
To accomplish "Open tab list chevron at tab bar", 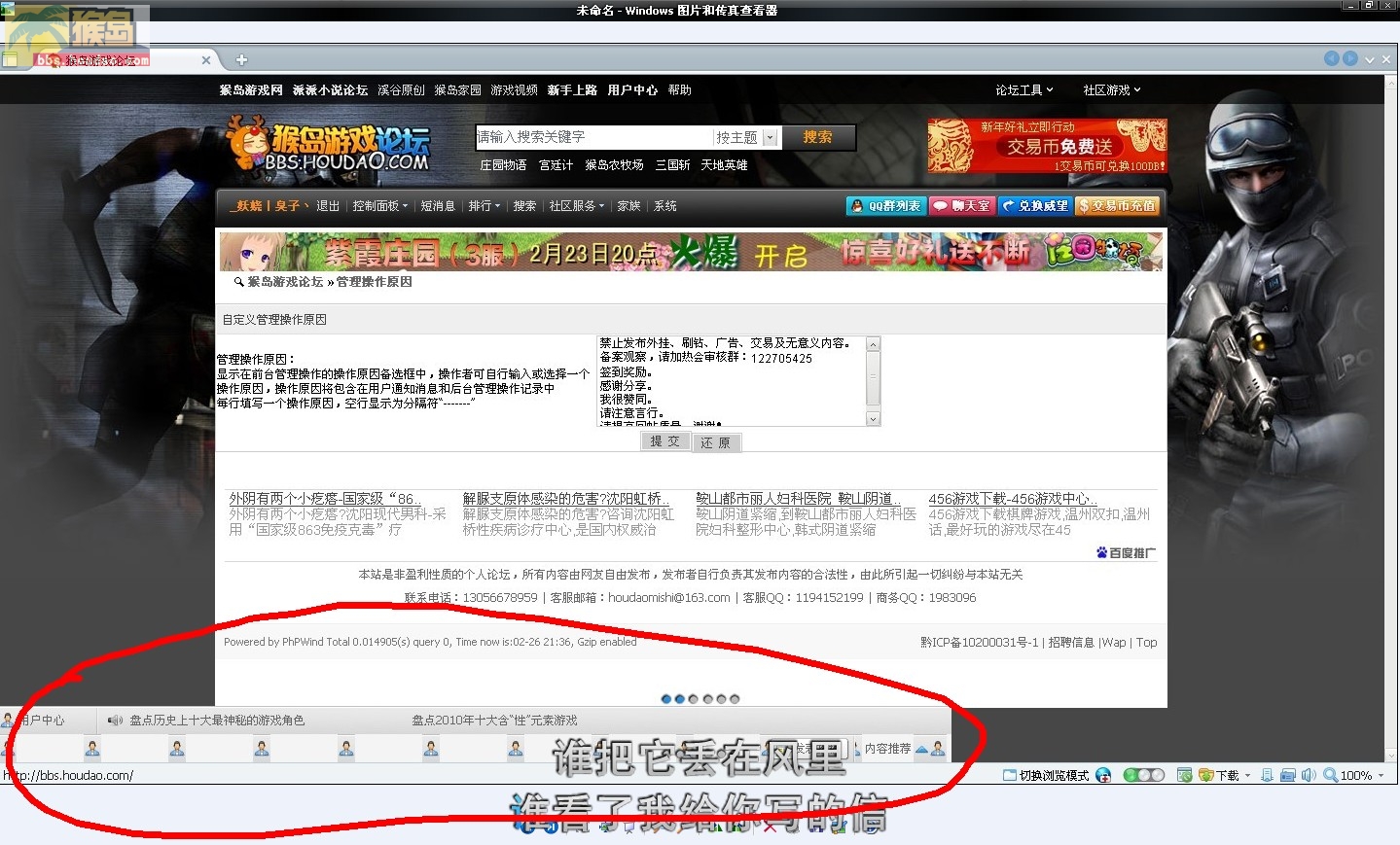I will point(1370,59).
